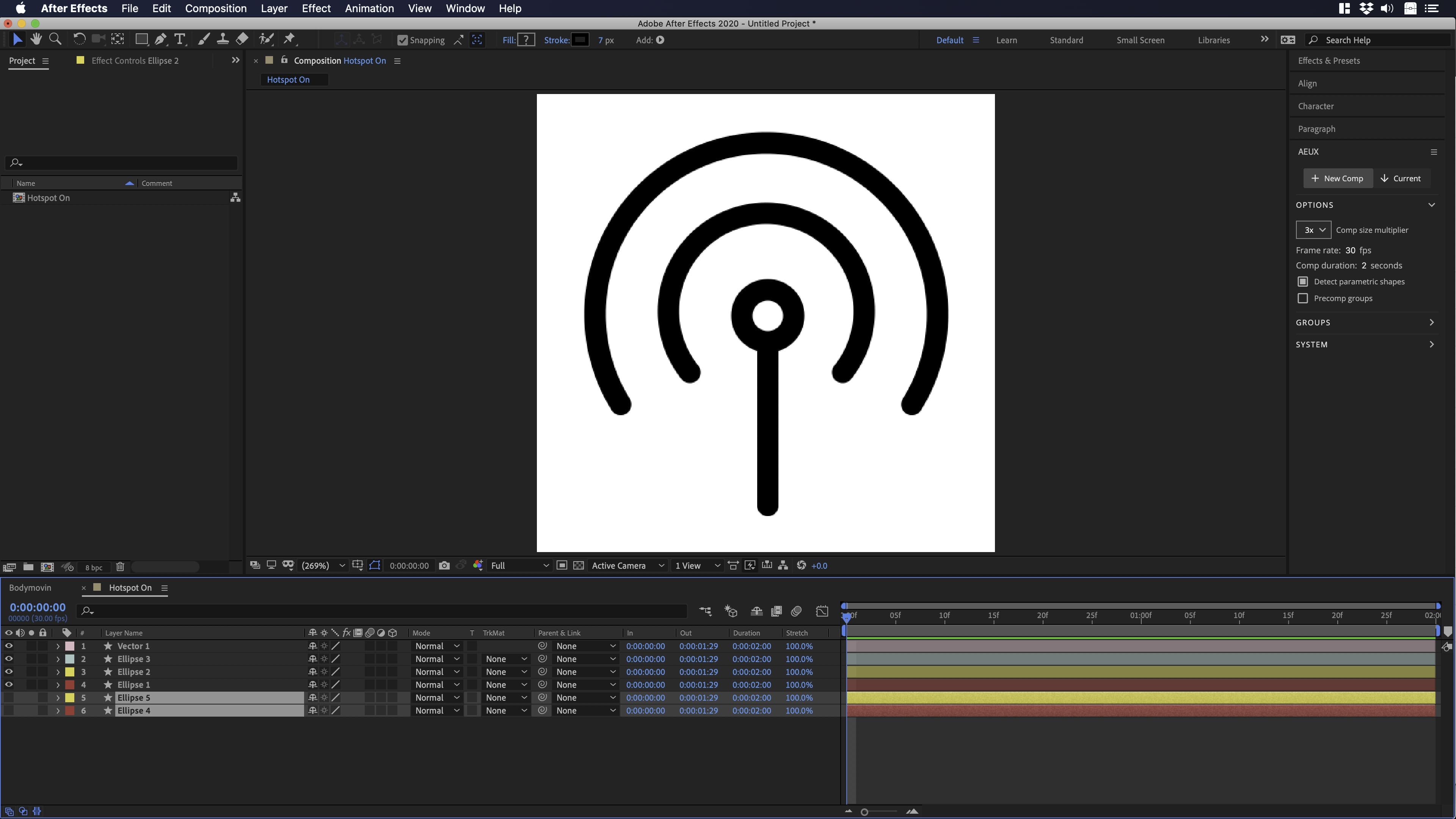Select the Pen tool

click(x=160, y=39)
